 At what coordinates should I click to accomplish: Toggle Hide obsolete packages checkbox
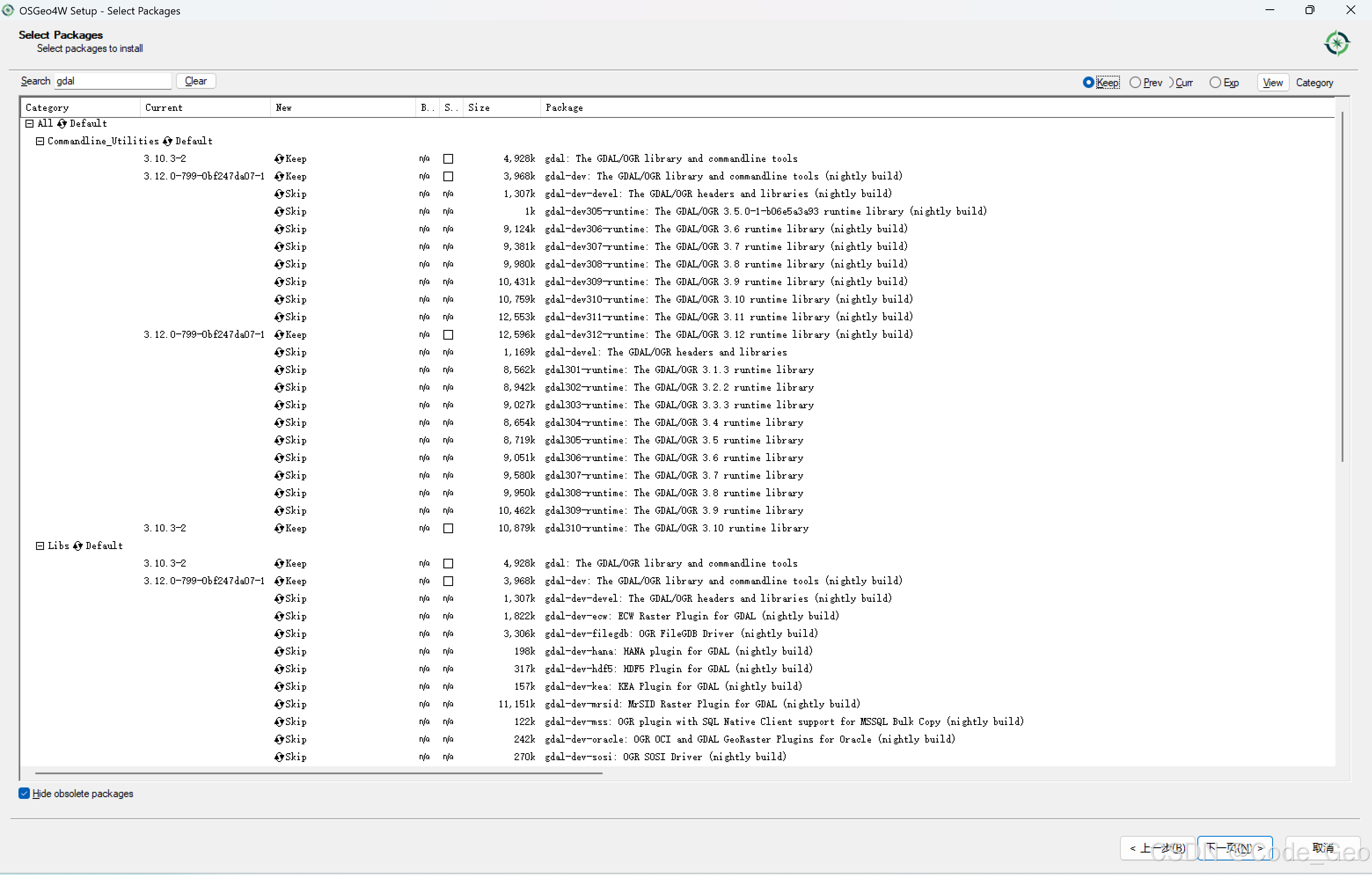pos(24,794)
